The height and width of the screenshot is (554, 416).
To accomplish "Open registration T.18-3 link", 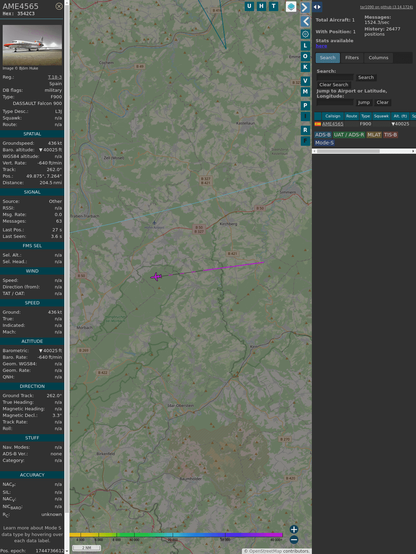I will pos(55,77).
